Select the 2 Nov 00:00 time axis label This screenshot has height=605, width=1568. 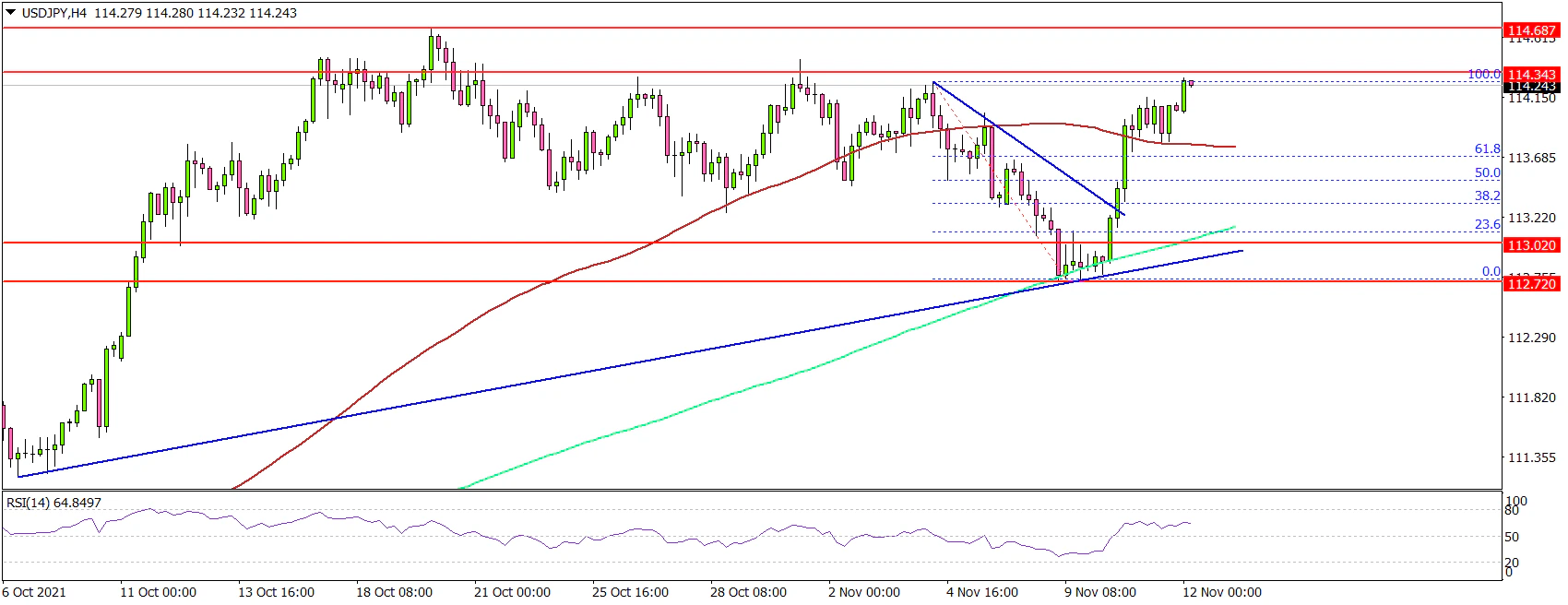pyautogui.click(x=864, y=592)
